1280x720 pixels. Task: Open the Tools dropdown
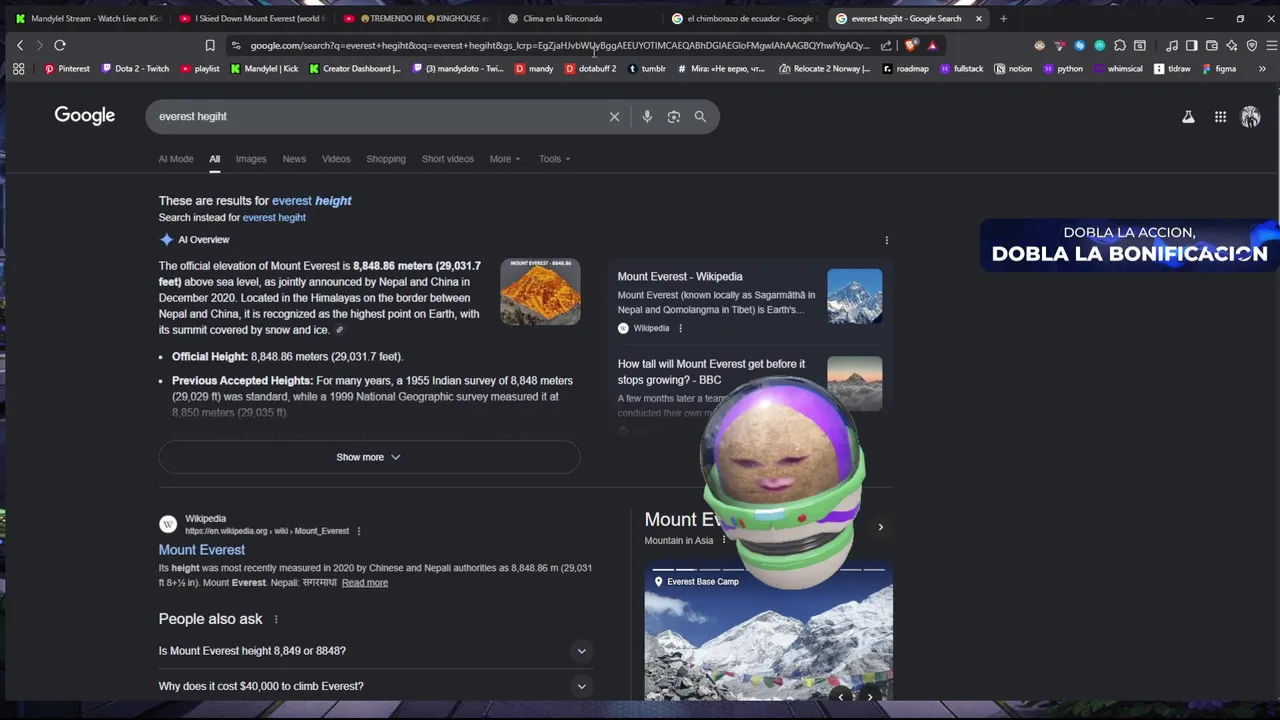[x=555, y=159]
